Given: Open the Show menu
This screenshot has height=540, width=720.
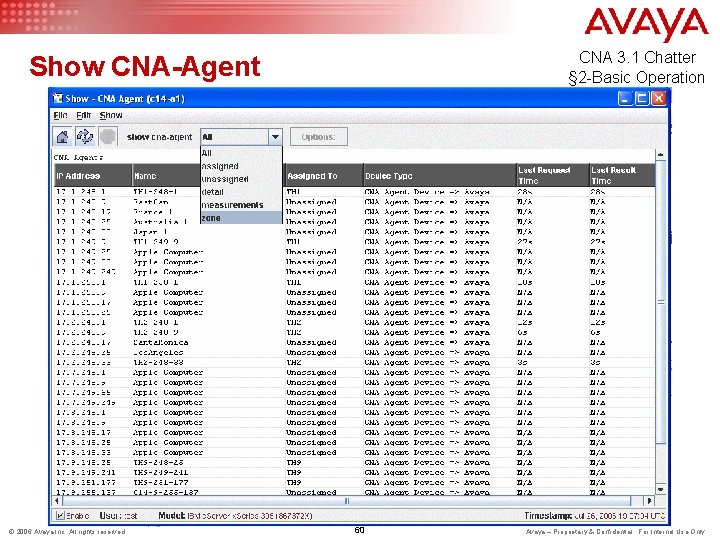Looking at the screenshot, I should [x=111, y=115].
